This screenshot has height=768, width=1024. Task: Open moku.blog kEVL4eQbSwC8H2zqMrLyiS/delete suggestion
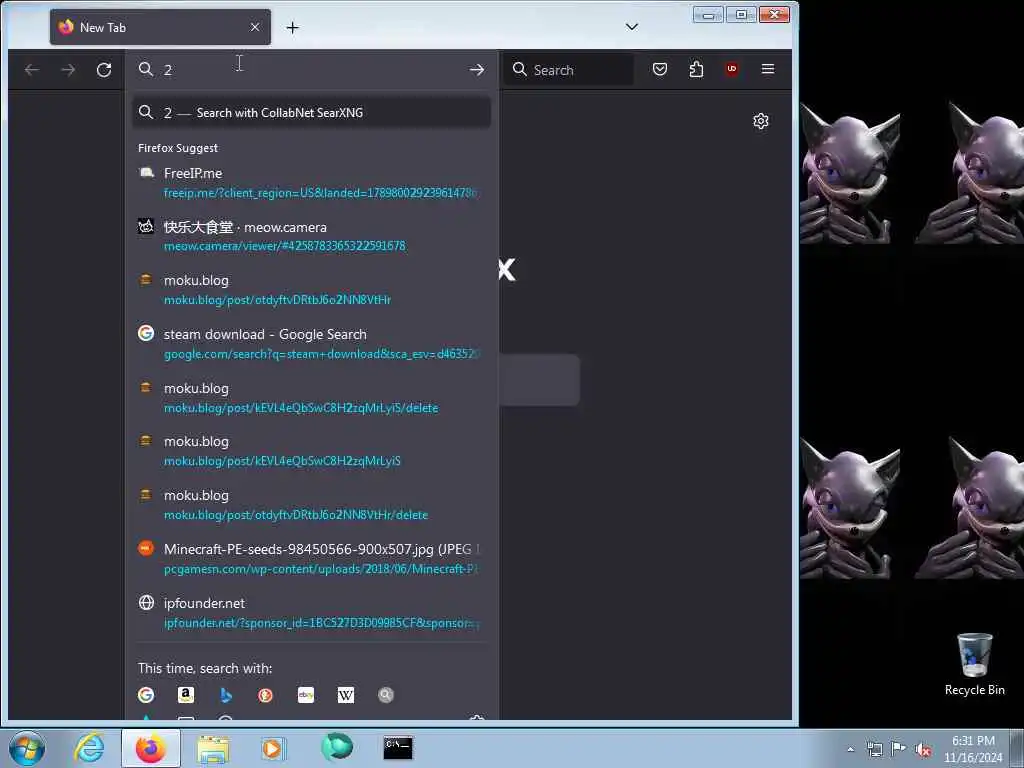pos(312,398)
